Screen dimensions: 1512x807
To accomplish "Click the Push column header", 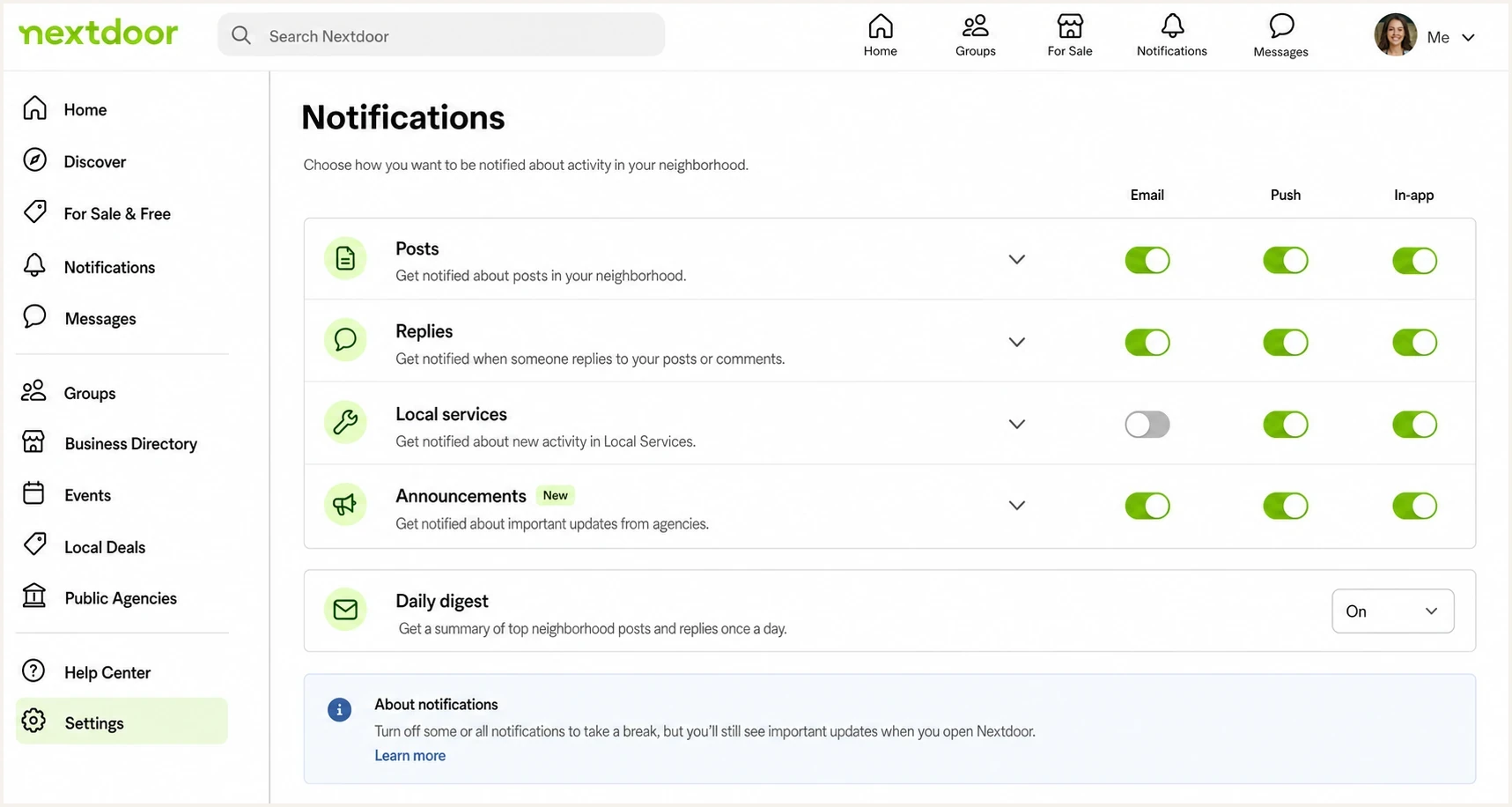I will (1285, 195).
